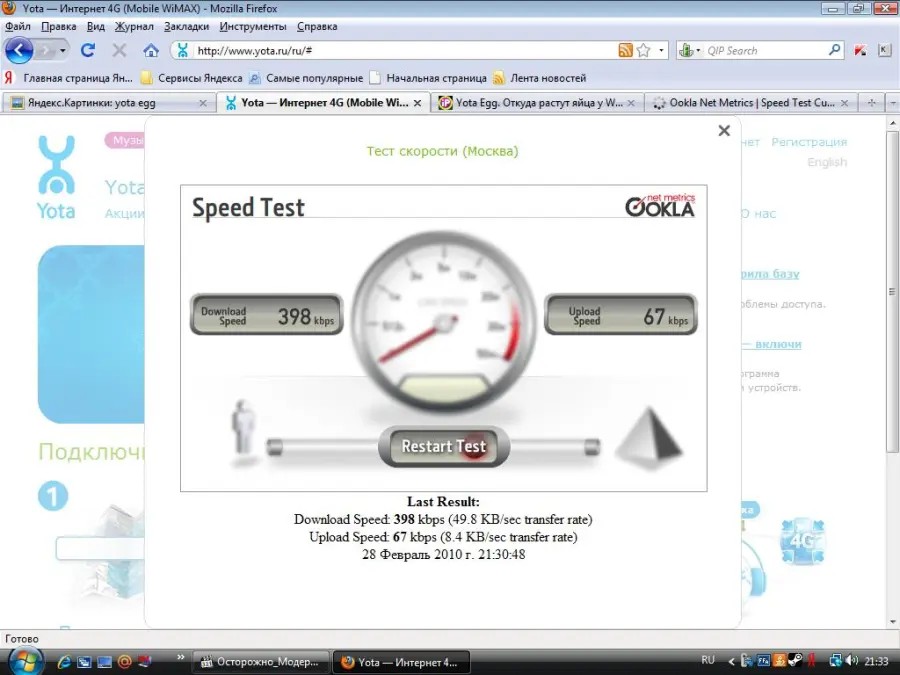The width and height of the screenshot is (900, 675).
Task: Open the address bar history dropdown
Action: tap(661, 51)
